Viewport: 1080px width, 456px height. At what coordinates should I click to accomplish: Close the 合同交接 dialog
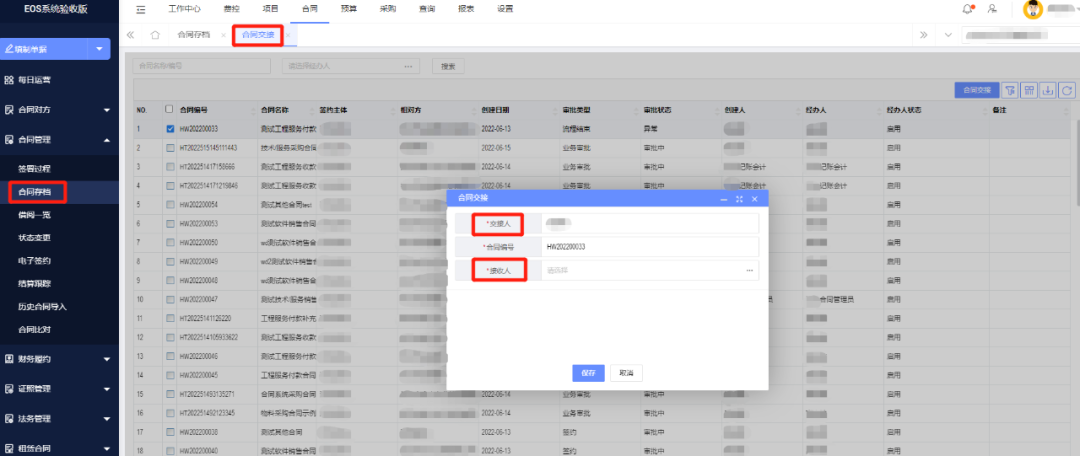(754, 198)
